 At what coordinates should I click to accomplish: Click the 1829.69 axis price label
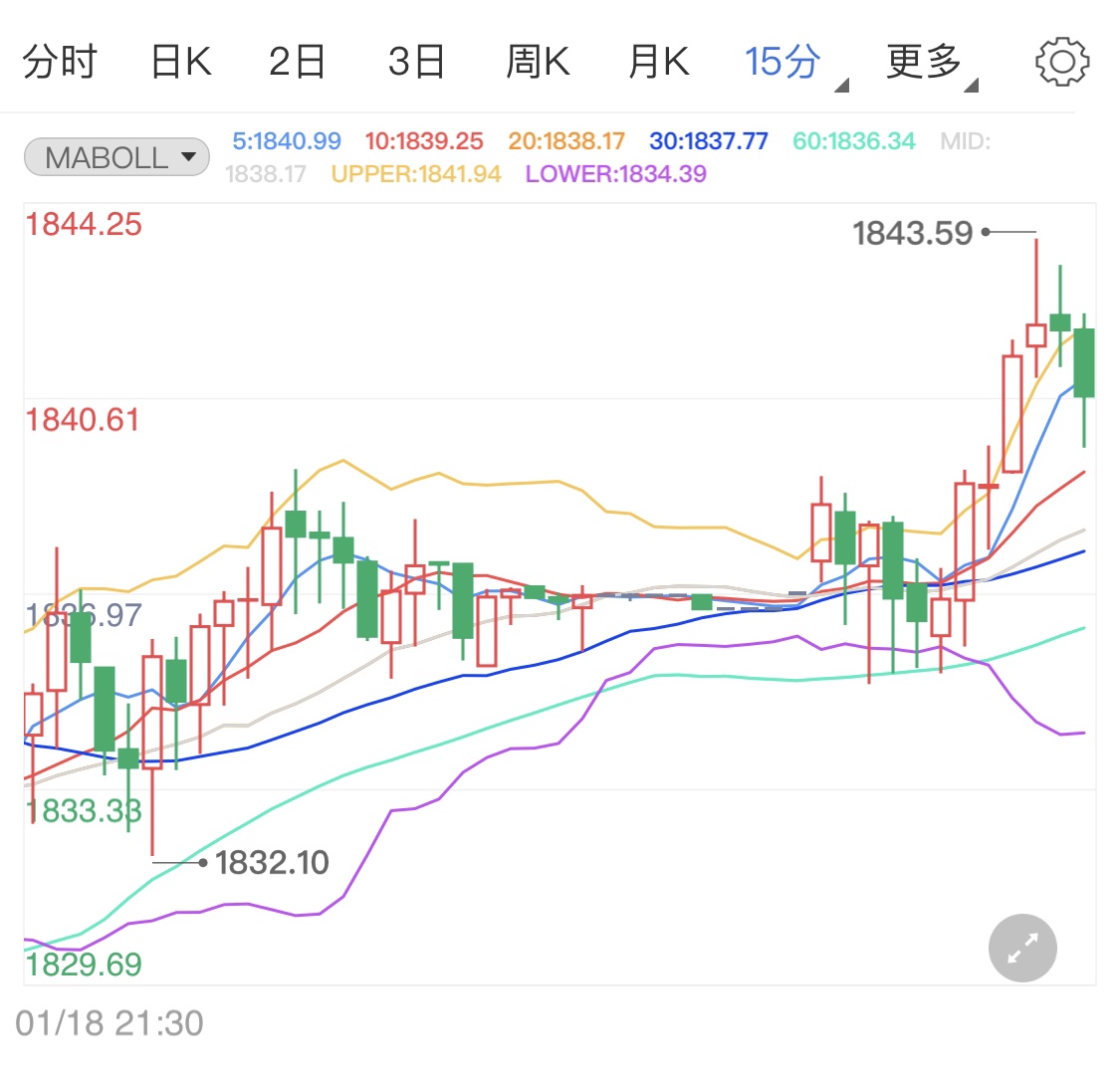84,964
